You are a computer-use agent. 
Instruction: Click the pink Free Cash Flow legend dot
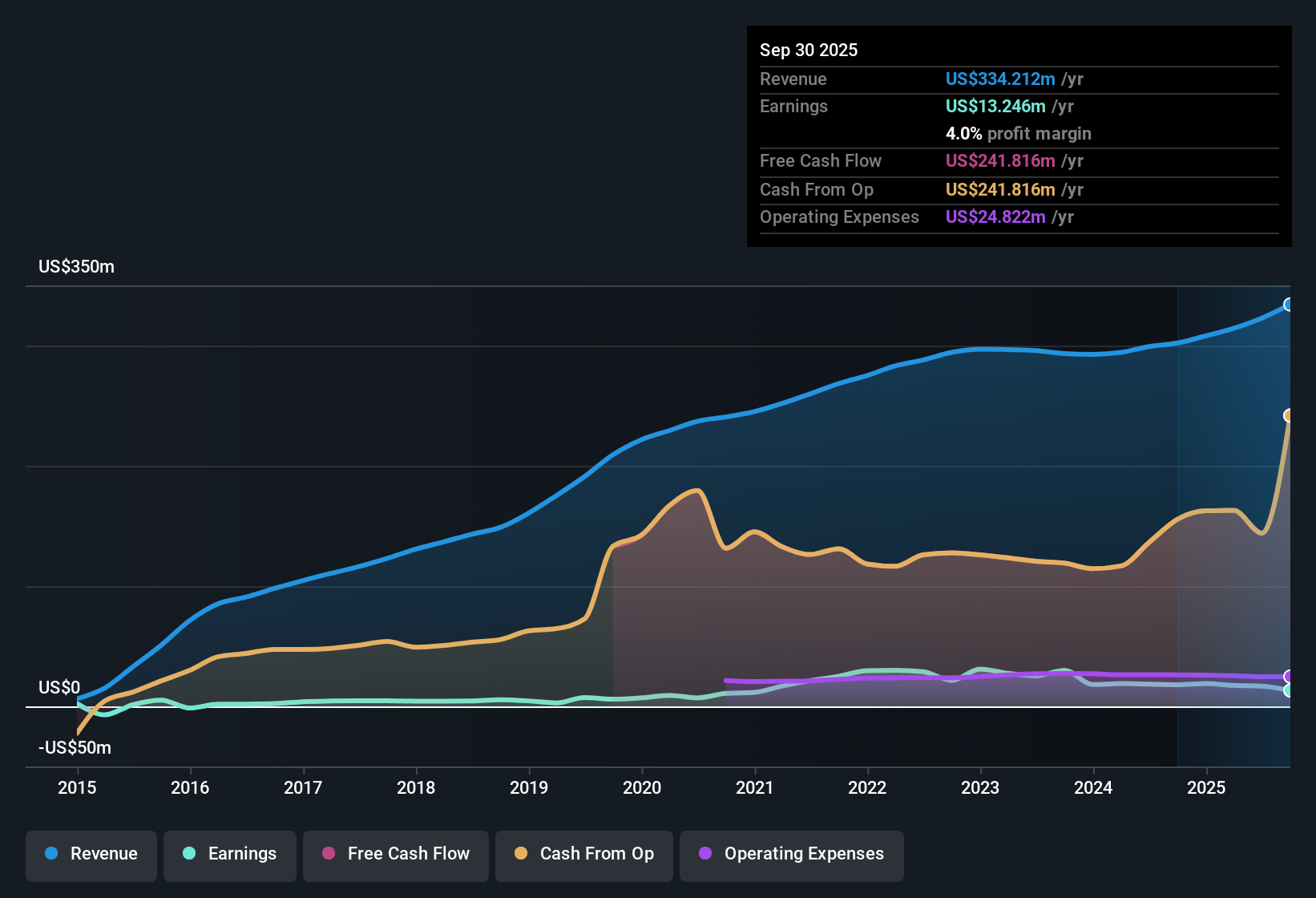pyautogui.click(x=329, y=853)
